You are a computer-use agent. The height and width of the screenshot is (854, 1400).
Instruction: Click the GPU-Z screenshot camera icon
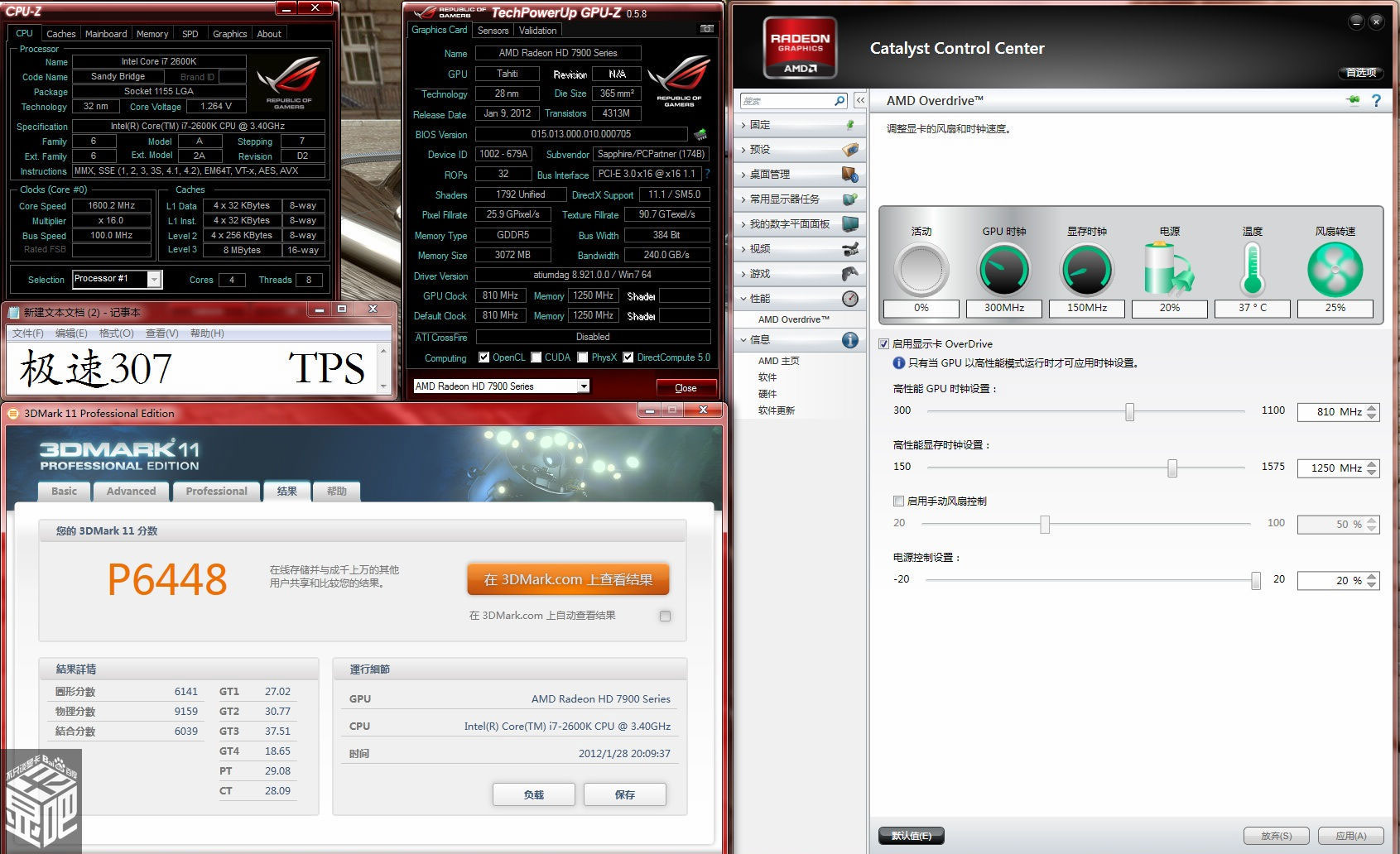click(x=706, y=29)
